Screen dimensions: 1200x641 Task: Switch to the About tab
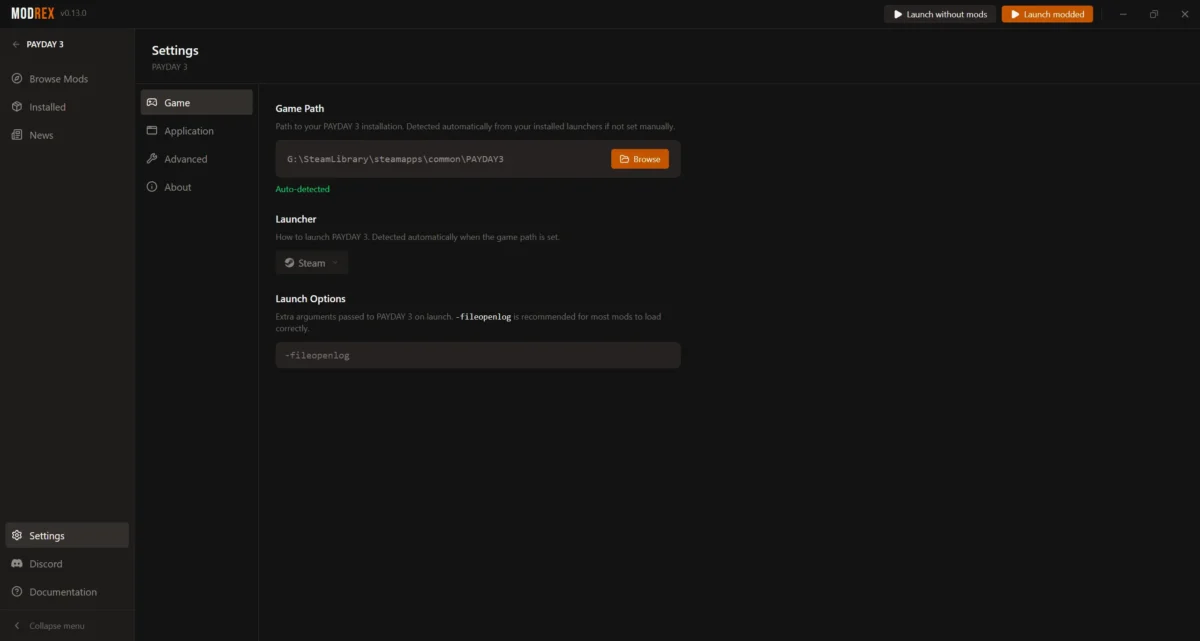[x=196, y=187]
